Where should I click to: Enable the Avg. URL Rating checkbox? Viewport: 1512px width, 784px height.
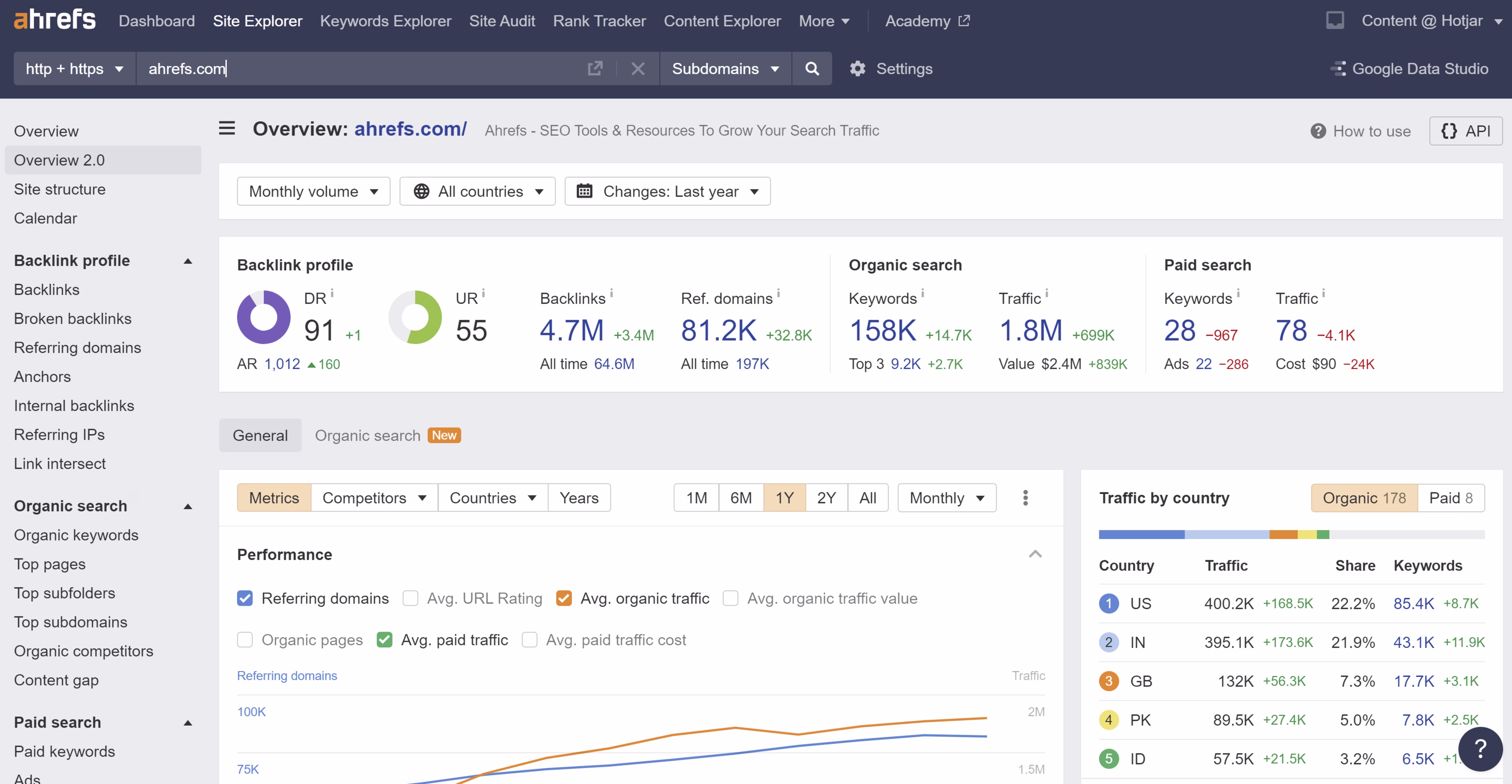410,598
